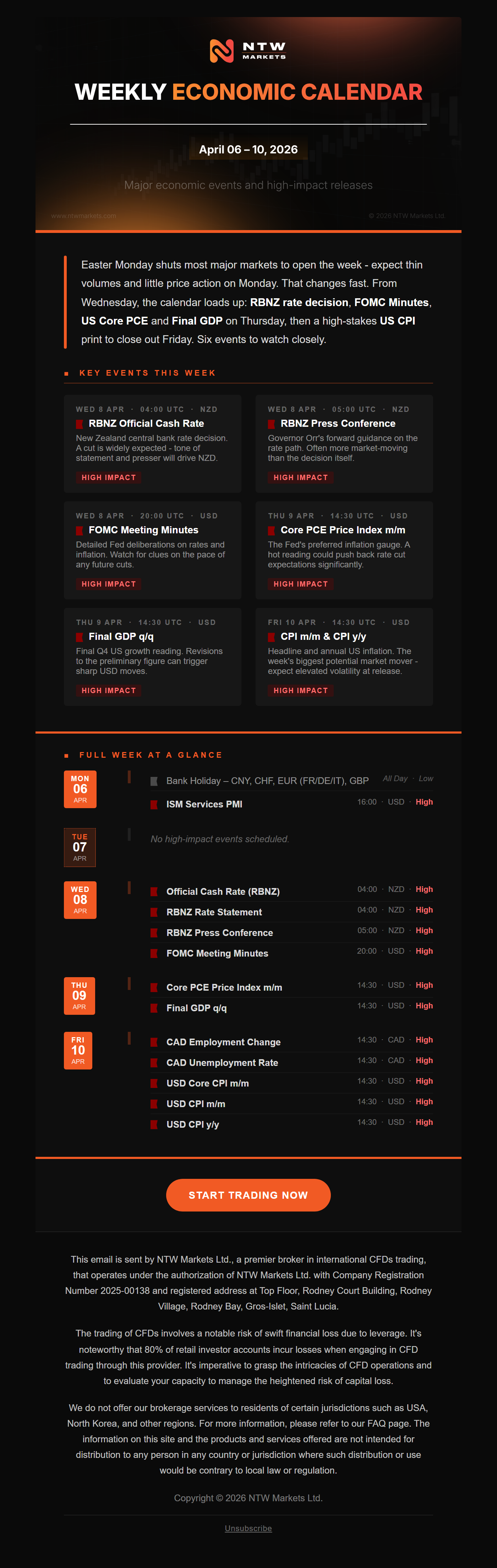Click the '© 2026 NTW Markets Ltd.' text in the header banner
This screenshot has width=497, height=1568.
(x=407, y=216)
